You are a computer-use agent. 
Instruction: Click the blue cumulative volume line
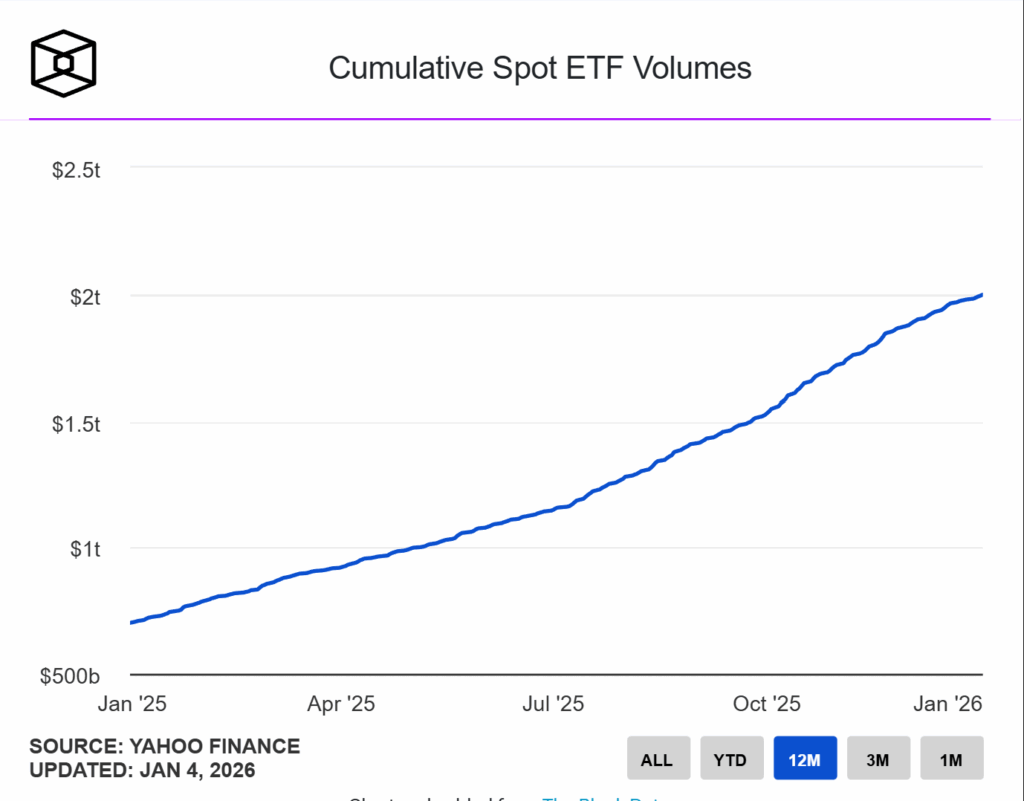click(x=550, y=510)
